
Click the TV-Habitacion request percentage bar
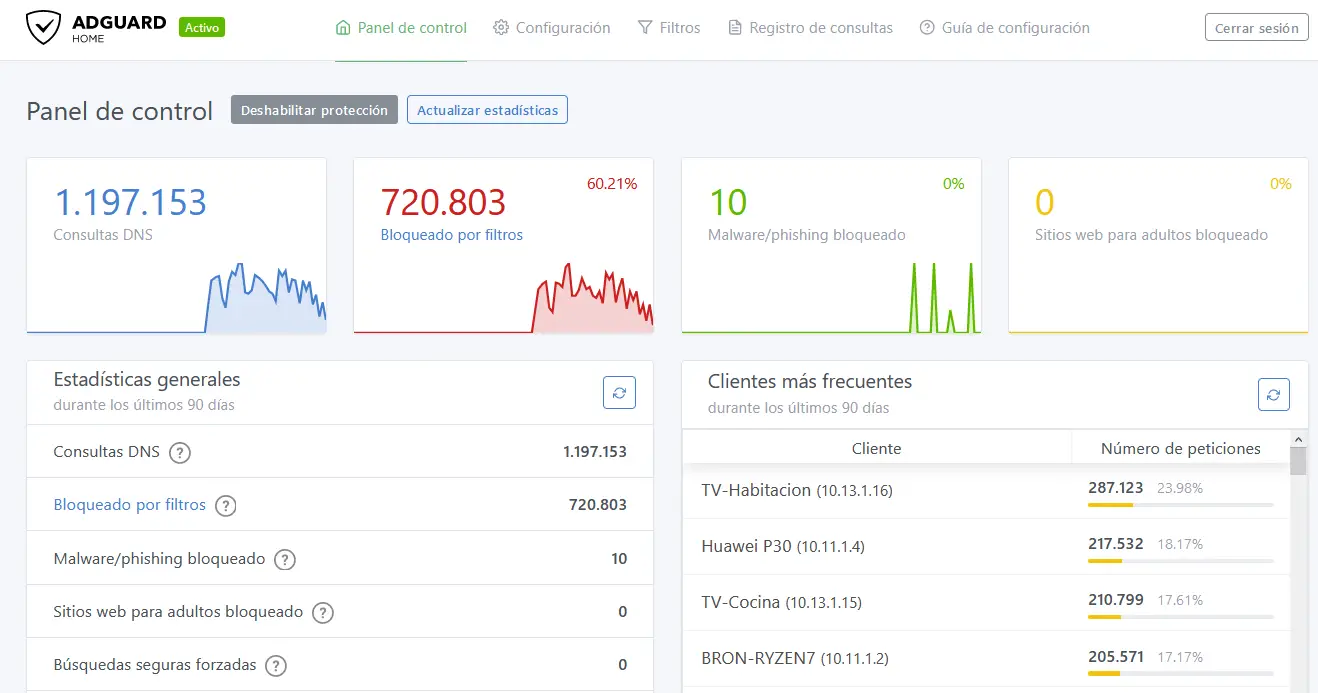(1180, 505)
